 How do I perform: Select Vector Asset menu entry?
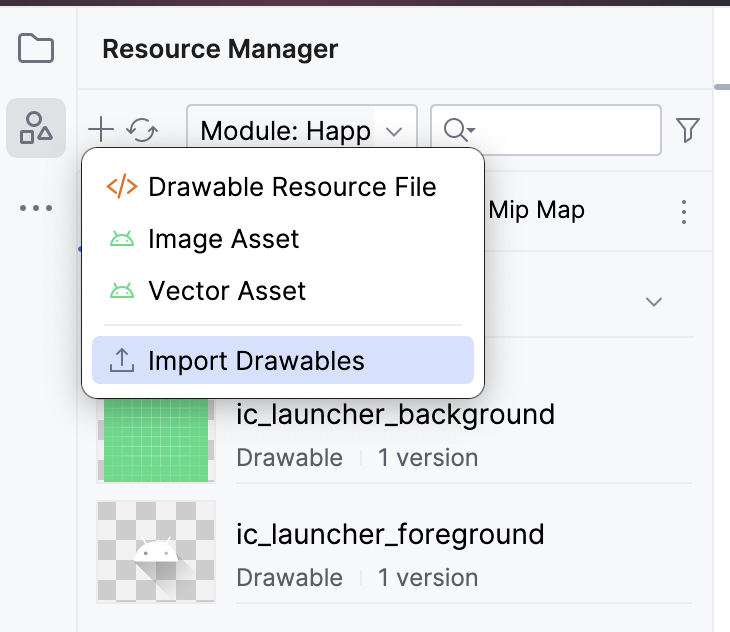pyautogui.click(x=227, y=291)
